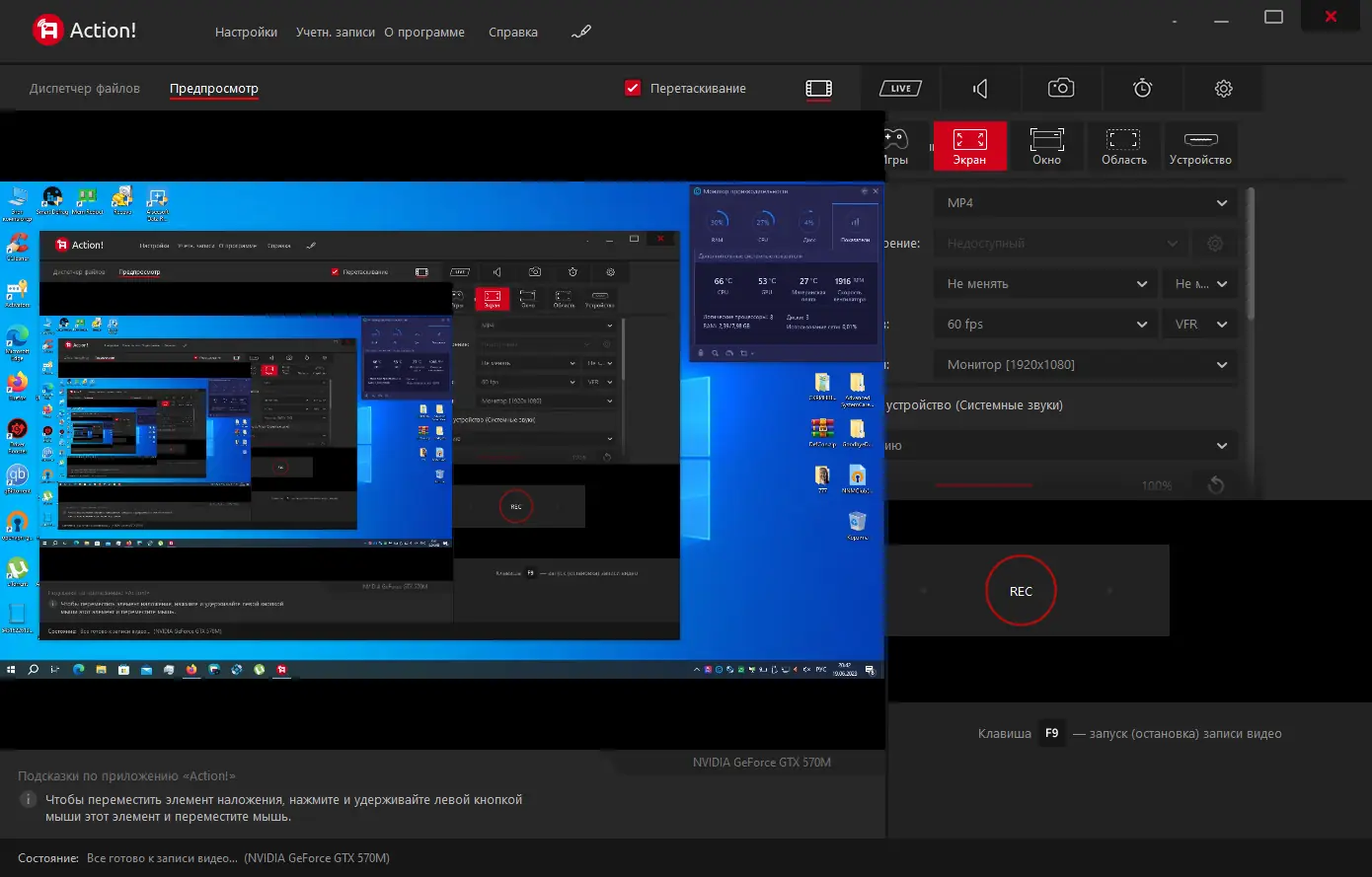Open general settings gear tab

pos(1223,89)
